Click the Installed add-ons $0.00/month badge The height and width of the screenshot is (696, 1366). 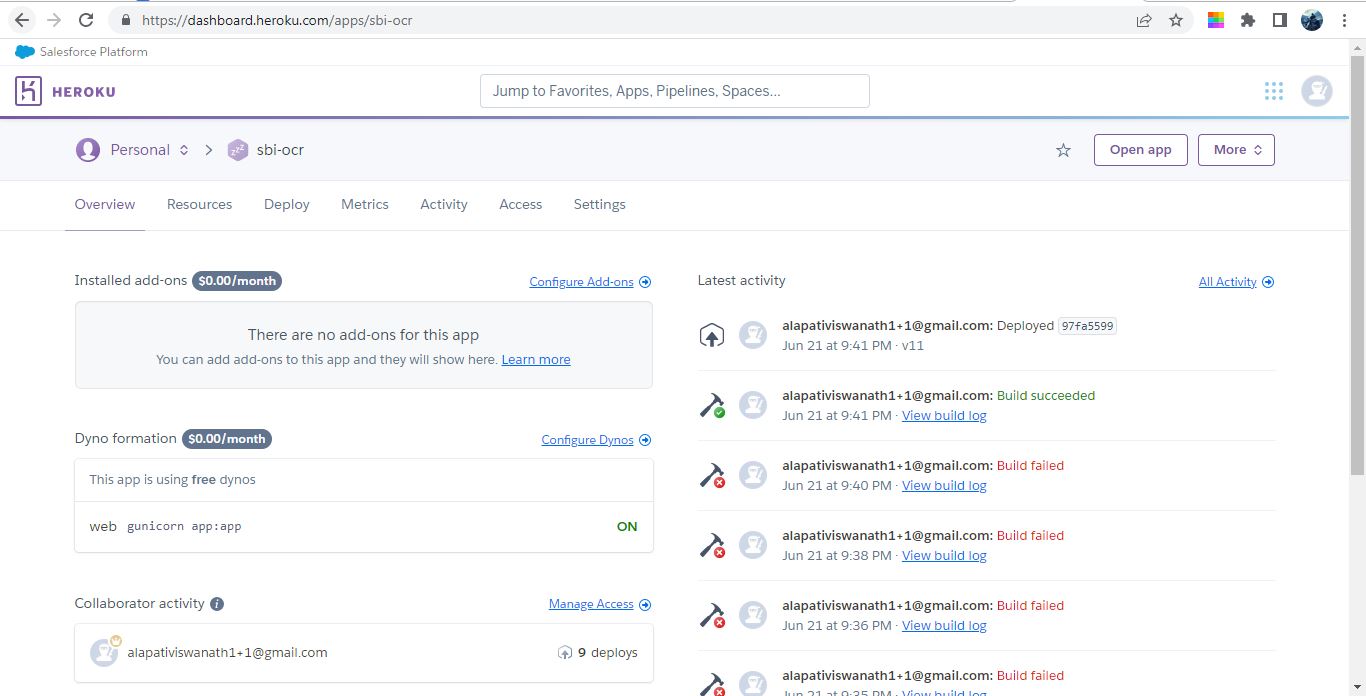(237, 281)
